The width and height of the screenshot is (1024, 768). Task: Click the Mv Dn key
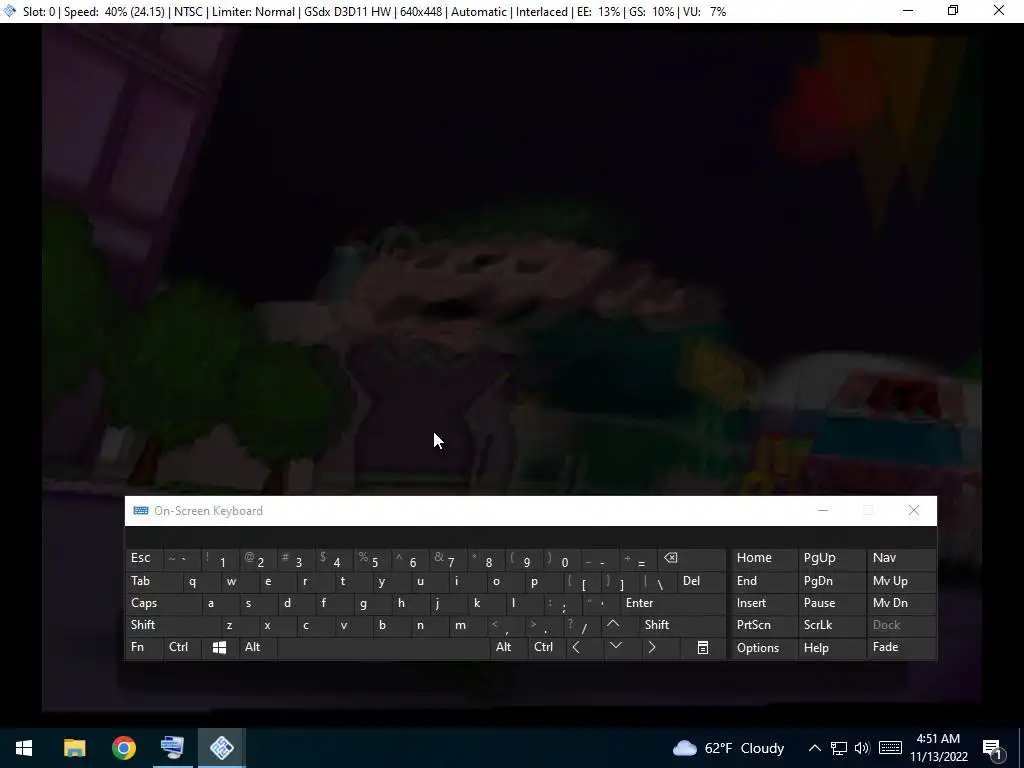pyautogui.click(x=901, y=603)
